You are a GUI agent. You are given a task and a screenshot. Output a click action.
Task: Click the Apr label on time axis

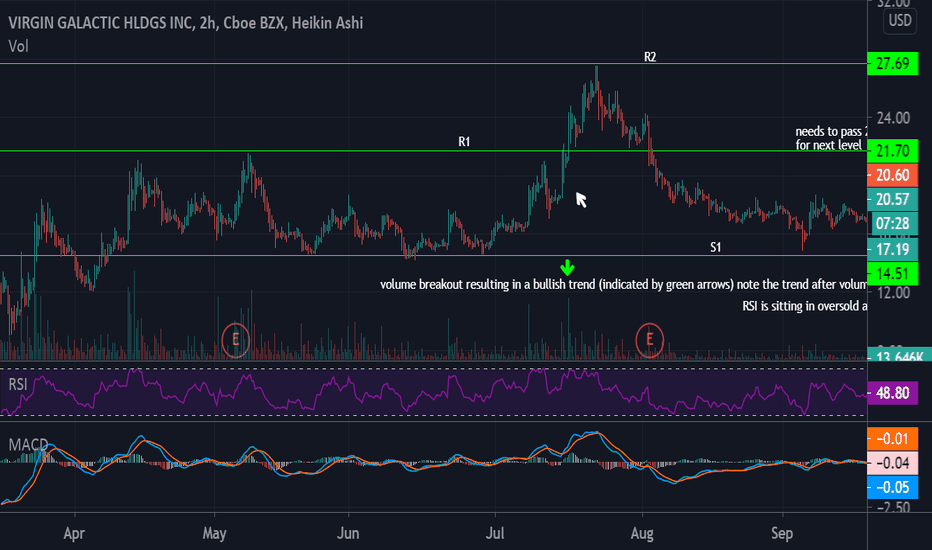coord(74,533)
